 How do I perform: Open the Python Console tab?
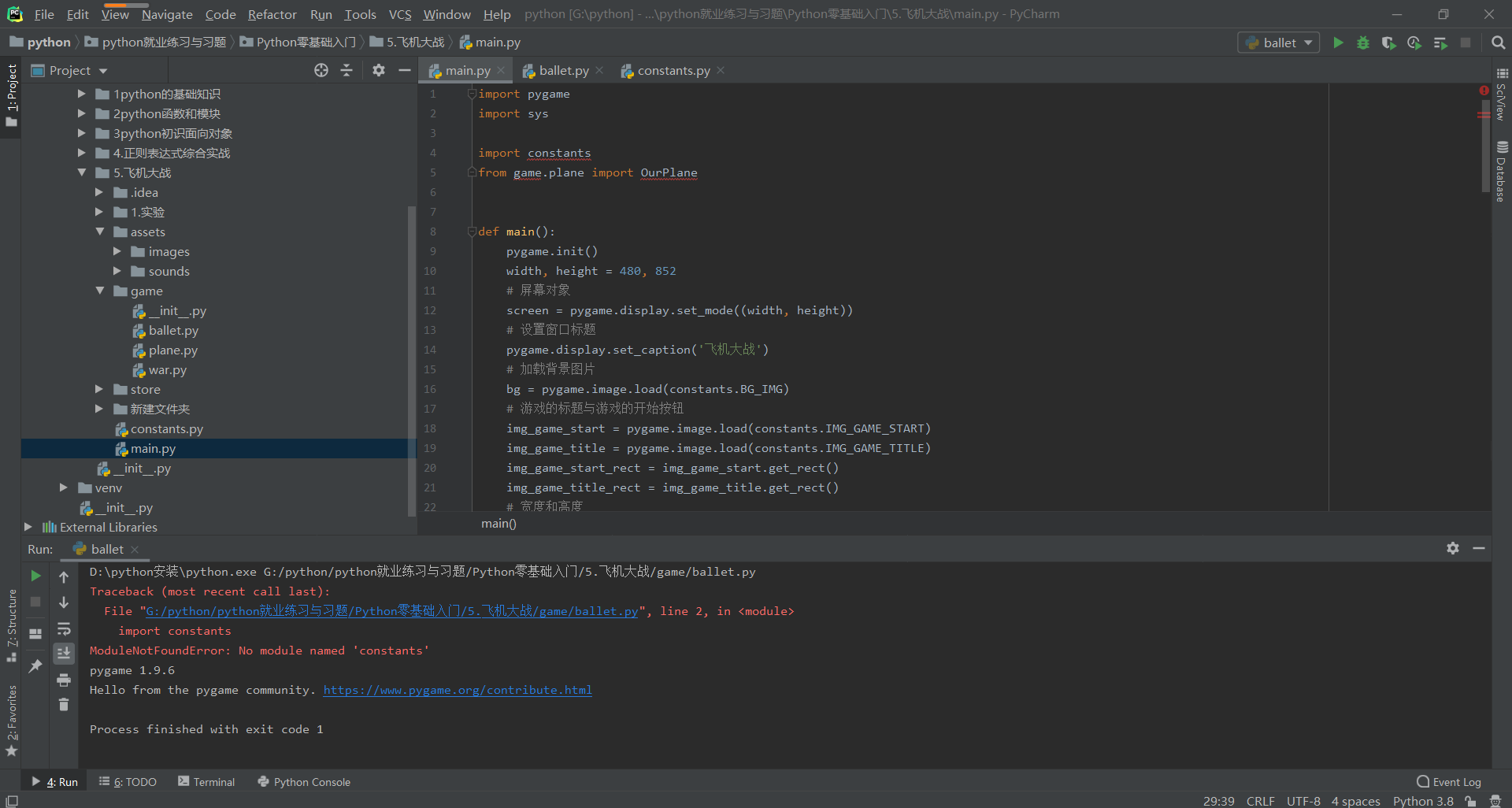point(304,782)
